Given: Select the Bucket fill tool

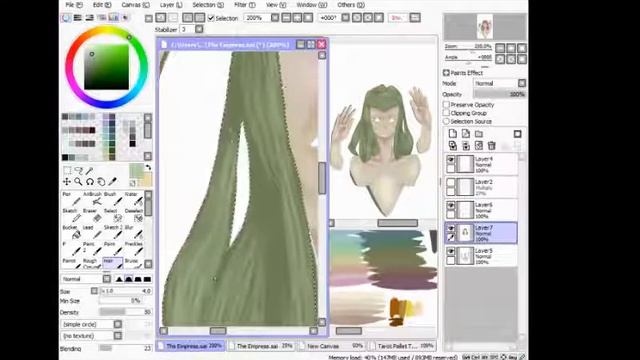Looking at the screenshot, I should [71, 232].
